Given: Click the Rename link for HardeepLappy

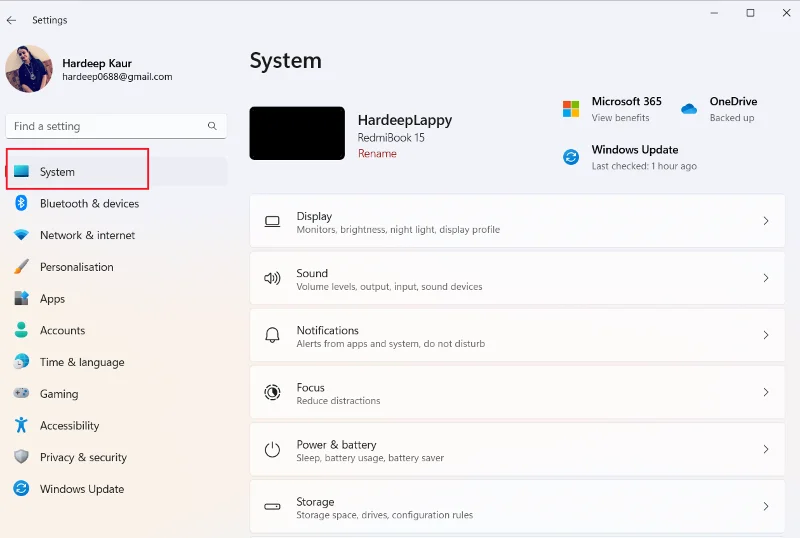Looking at the screenshot, I should click(x=377, y=154).
